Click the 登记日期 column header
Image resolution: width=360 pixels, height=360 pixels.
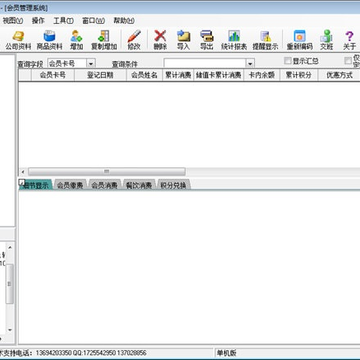pyautogui.click(x=100, y=75)
